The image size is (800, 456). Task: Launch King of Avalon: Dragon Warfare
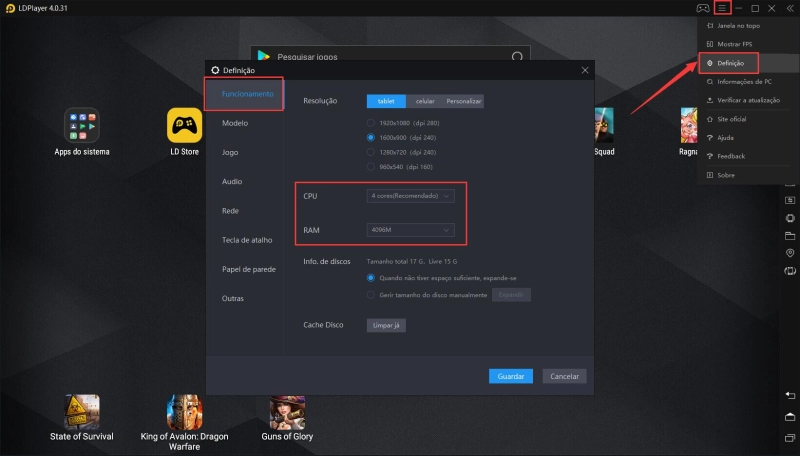tap(183, 412)
